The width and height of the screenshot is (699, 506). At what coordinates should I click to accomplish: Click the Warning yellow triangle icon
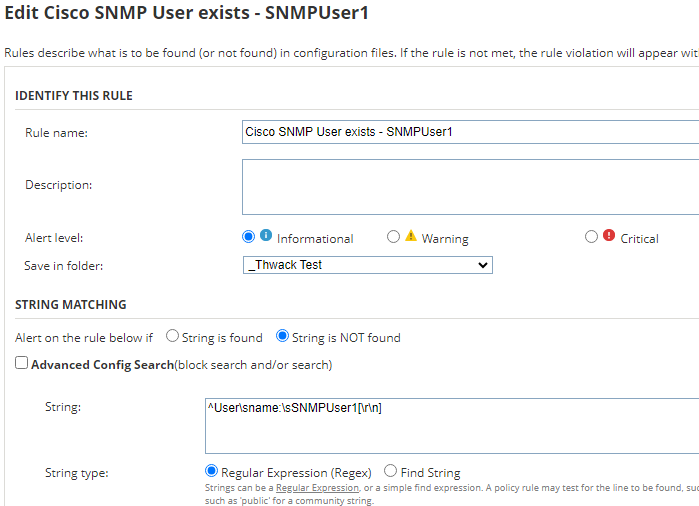411,235
